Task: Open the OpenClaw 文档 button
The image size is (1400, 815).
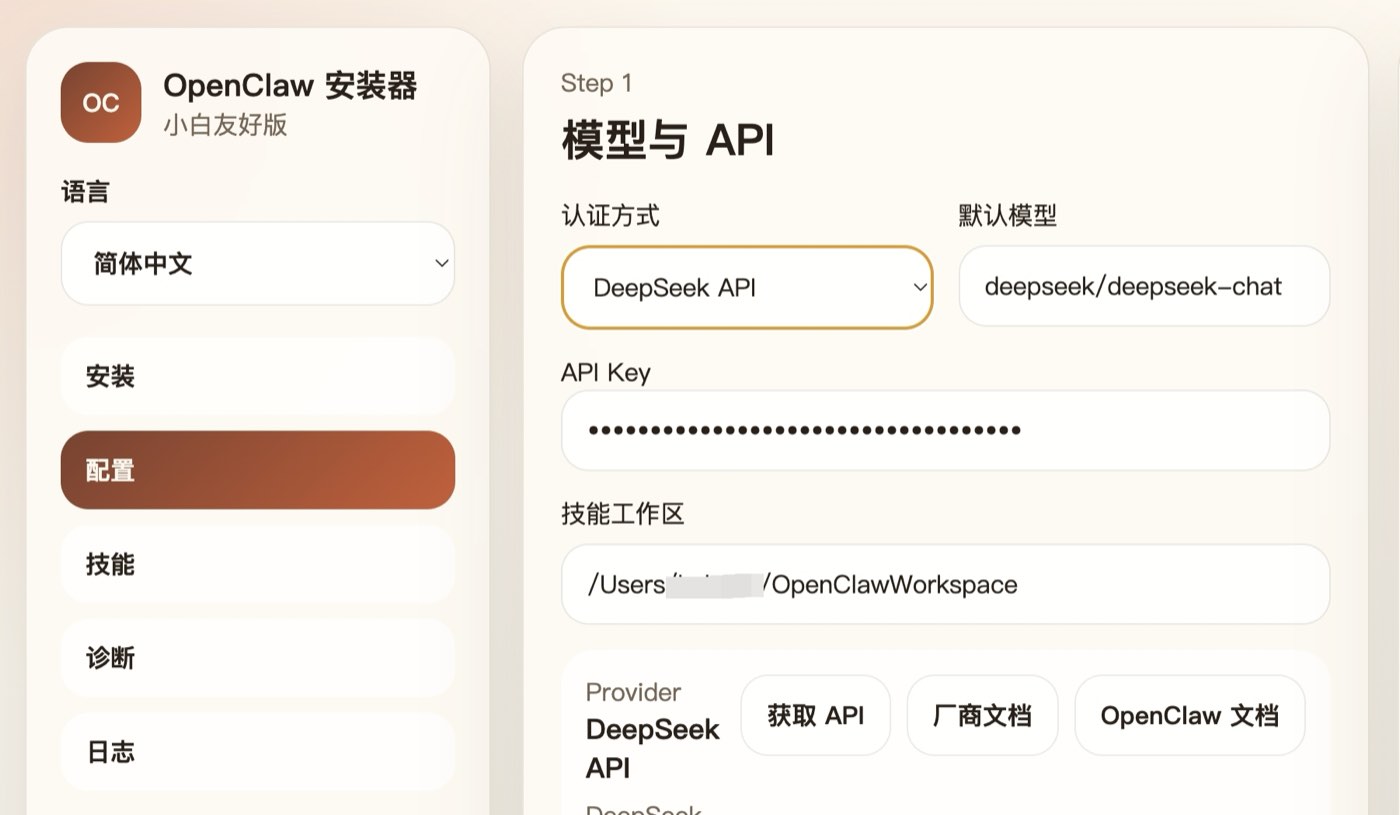Action: pyautogui.click(x=1190, y=715)
